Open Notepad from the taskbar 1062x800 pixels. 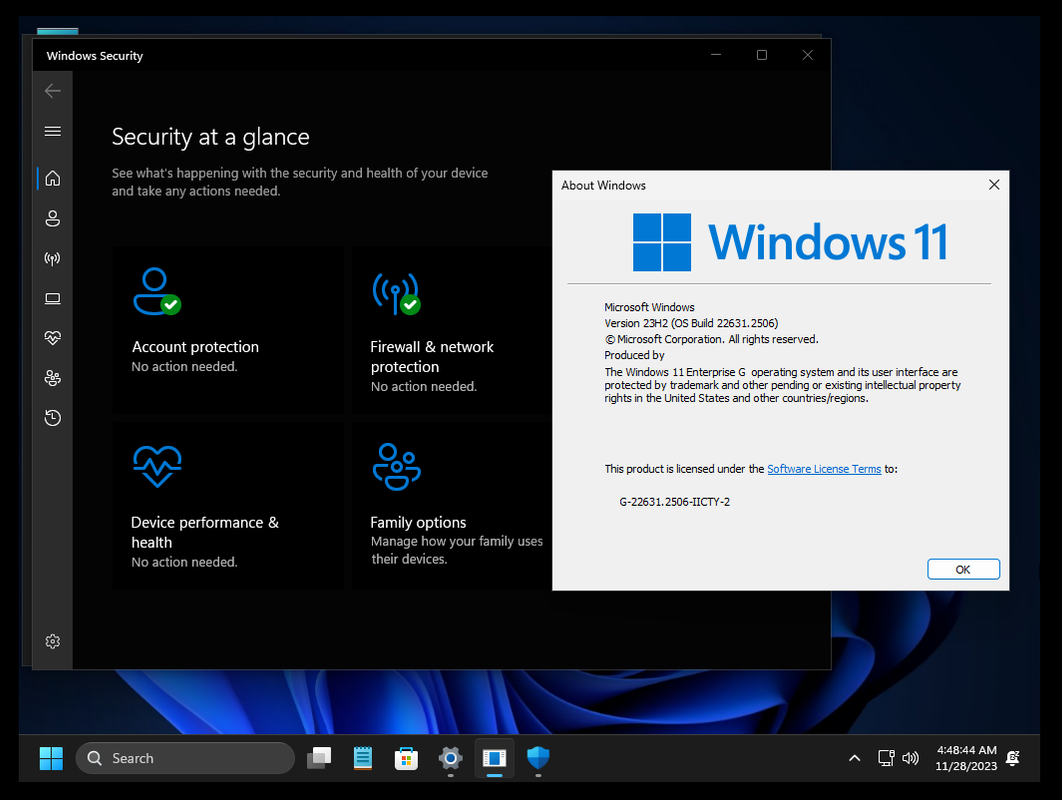pyautogui.click(x=363, y=758)
